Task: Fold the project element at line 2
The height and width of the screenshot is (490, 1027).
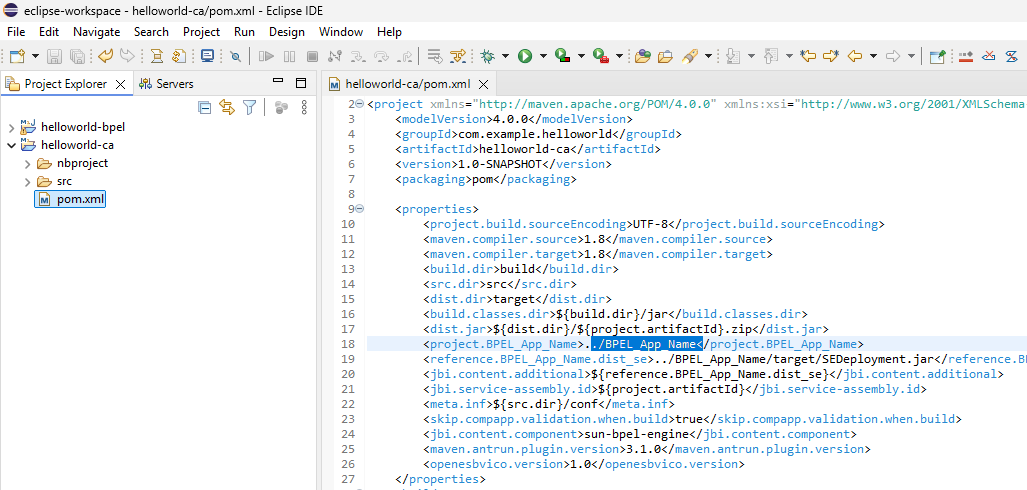Action: [359, 104]
